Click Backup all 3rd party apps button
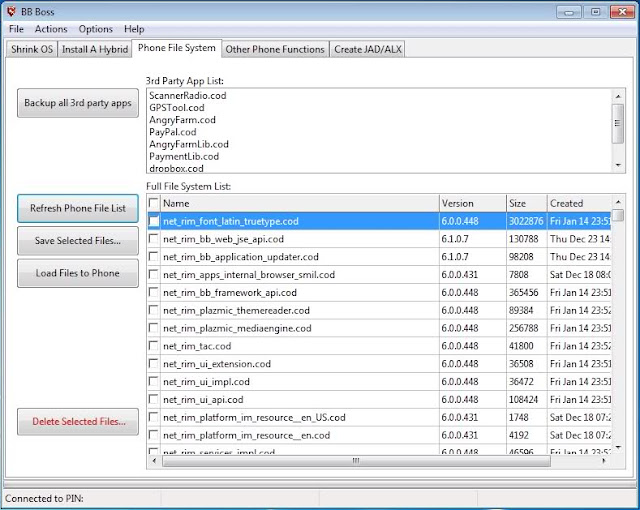Viewport: 640px width, 510px height. (78, 103)
